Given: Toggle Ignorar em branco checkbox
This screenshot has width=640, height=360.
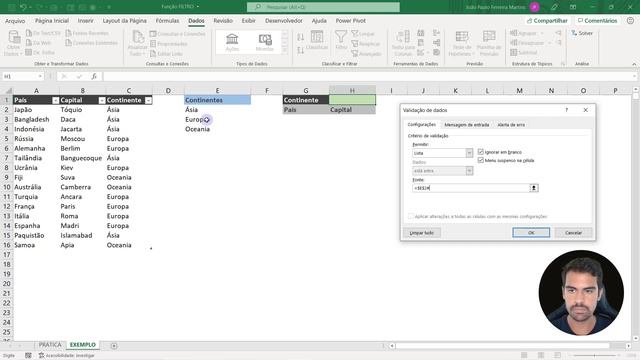Looking at the screenshot, I should (x=480, y=152).
